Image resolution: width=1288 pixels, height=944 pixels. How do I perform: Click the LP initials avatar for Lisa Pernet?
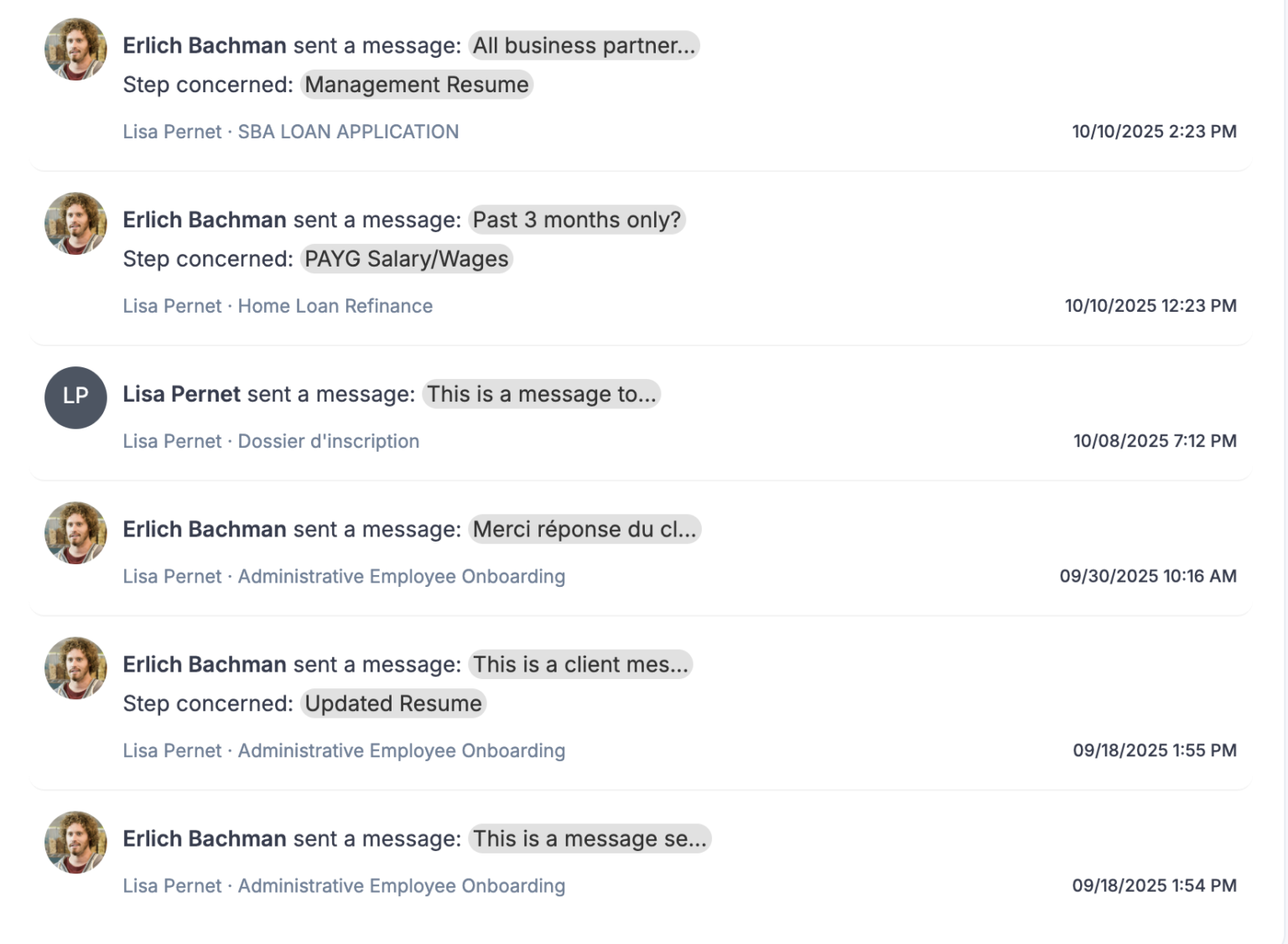(x=75, y=398)
